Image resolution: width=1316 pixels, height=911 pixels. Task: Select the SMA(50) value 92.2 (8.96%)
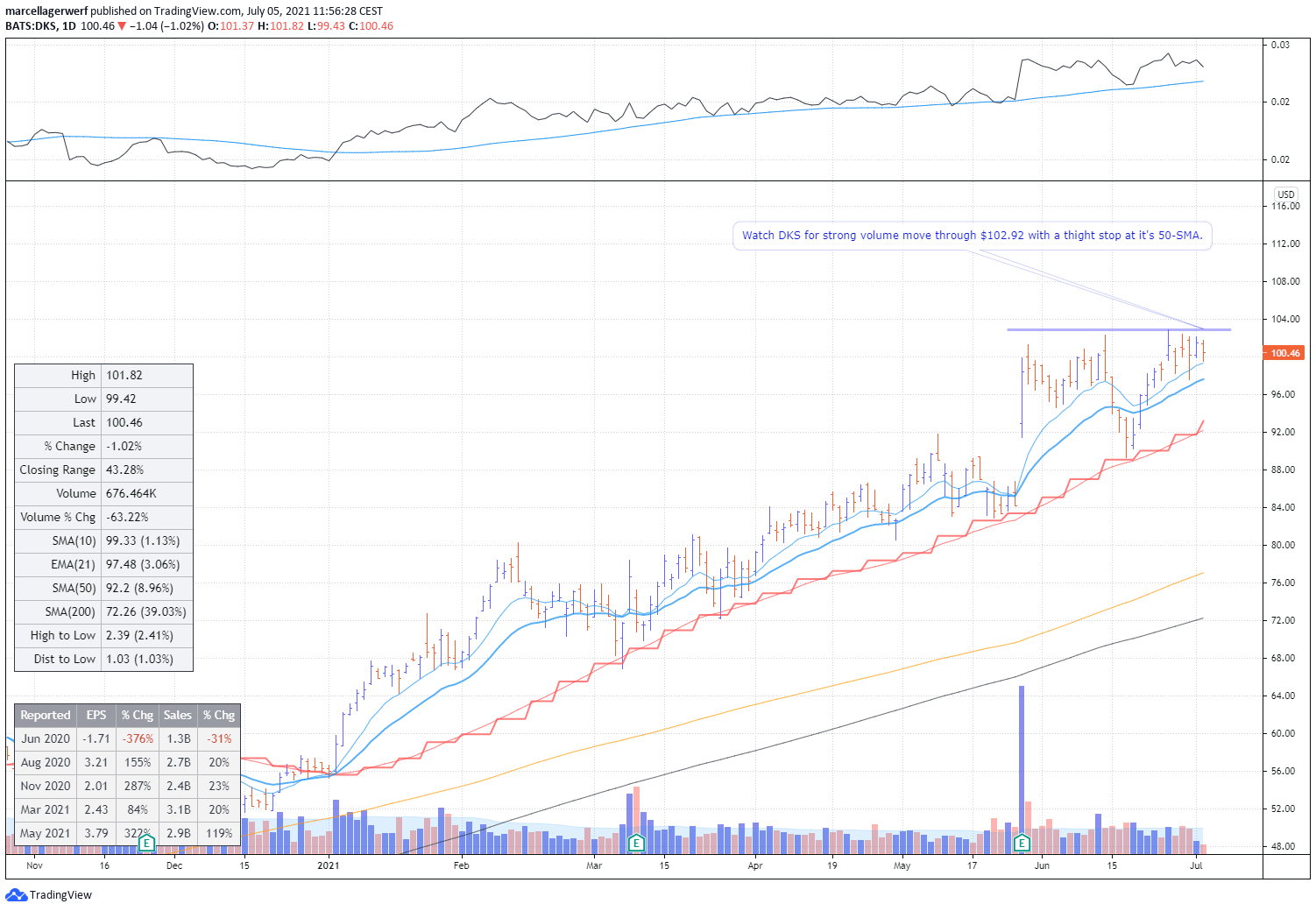140,588
